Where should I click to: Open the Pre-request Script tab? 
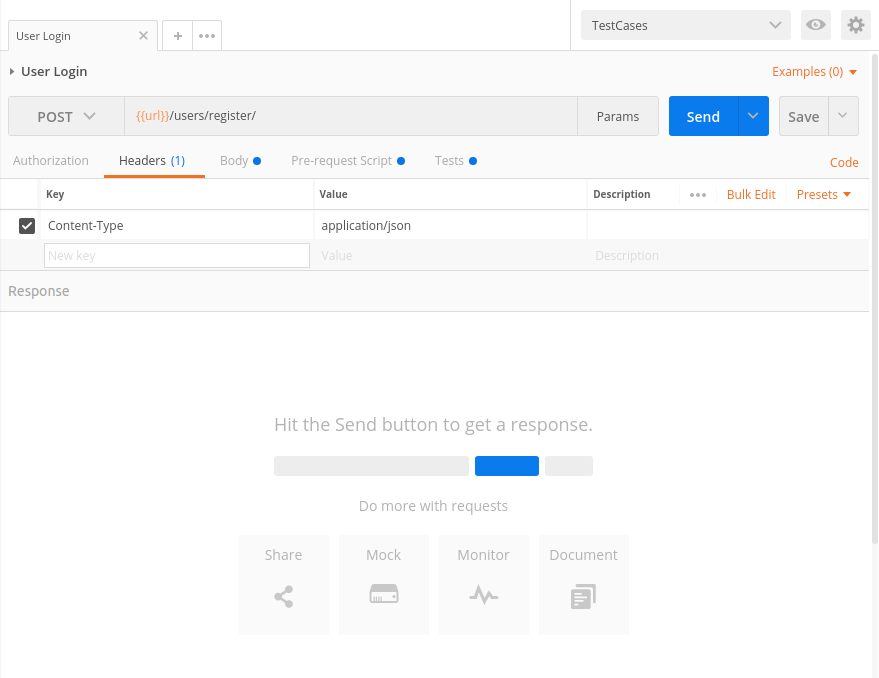348,160
